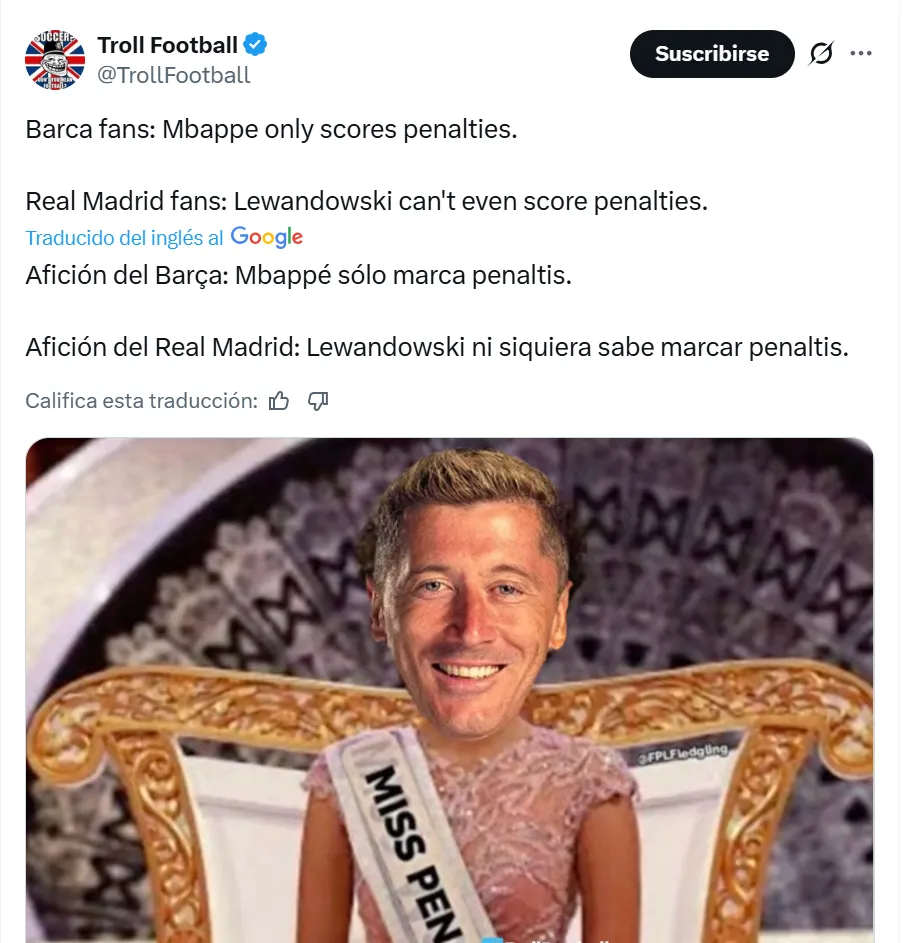This screenshot has height=943, width=919.
Task: Click the 'Traducido del inglés al' link
Action: click(124, 238)
